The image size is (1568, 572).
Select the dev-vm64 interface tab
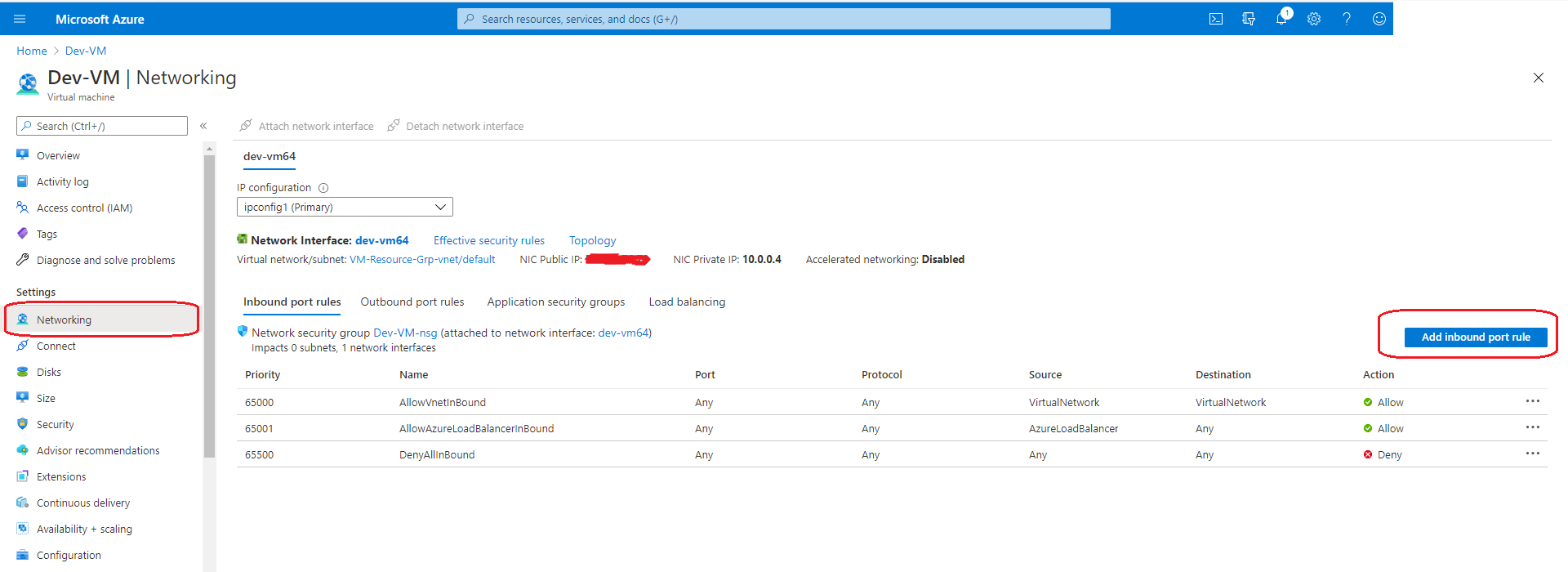[x=269, y=156]
